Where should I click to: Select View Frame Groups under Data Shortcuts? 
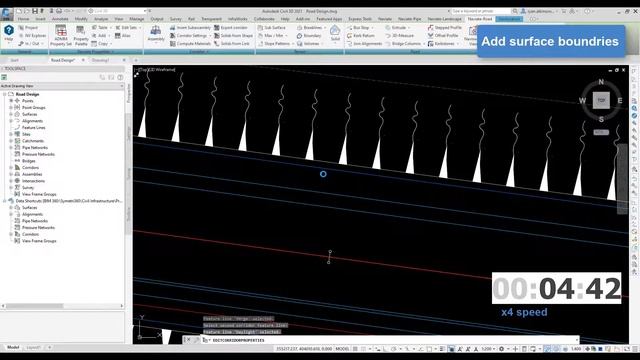coord(39,241)
